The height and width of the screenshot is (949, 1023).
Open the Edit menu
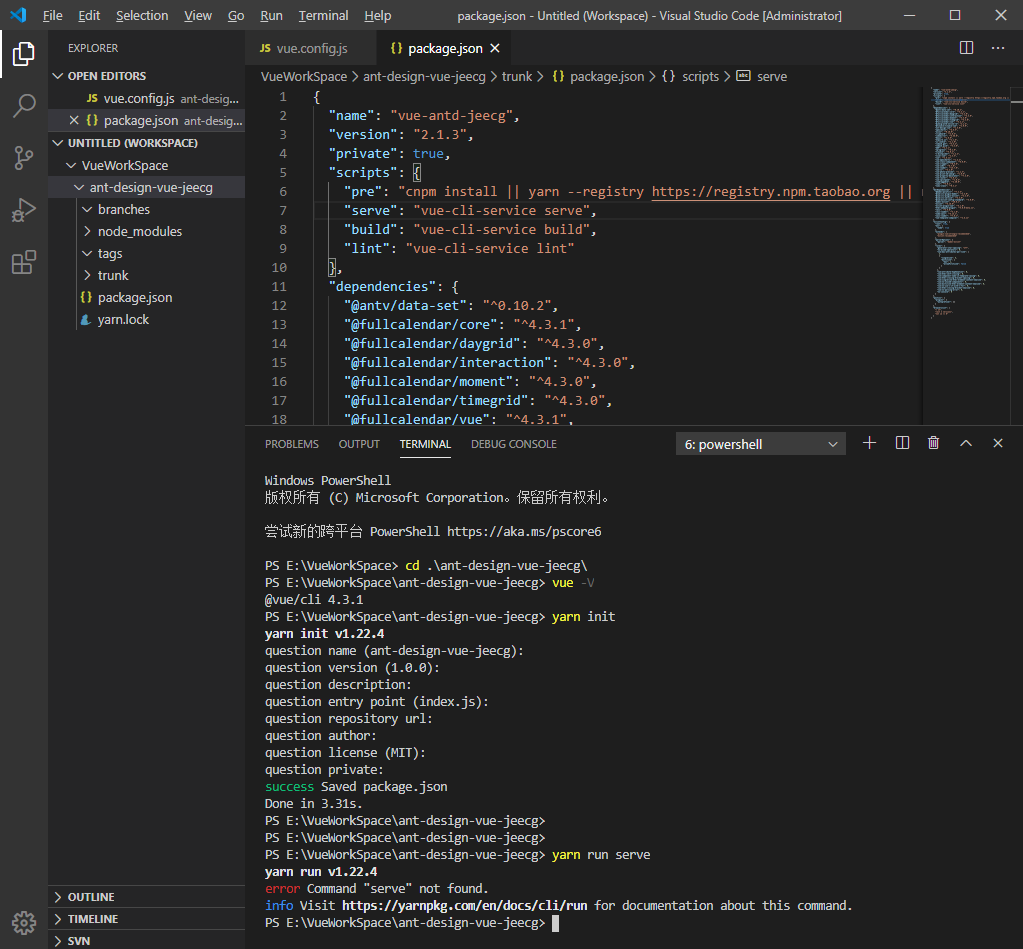89,16
